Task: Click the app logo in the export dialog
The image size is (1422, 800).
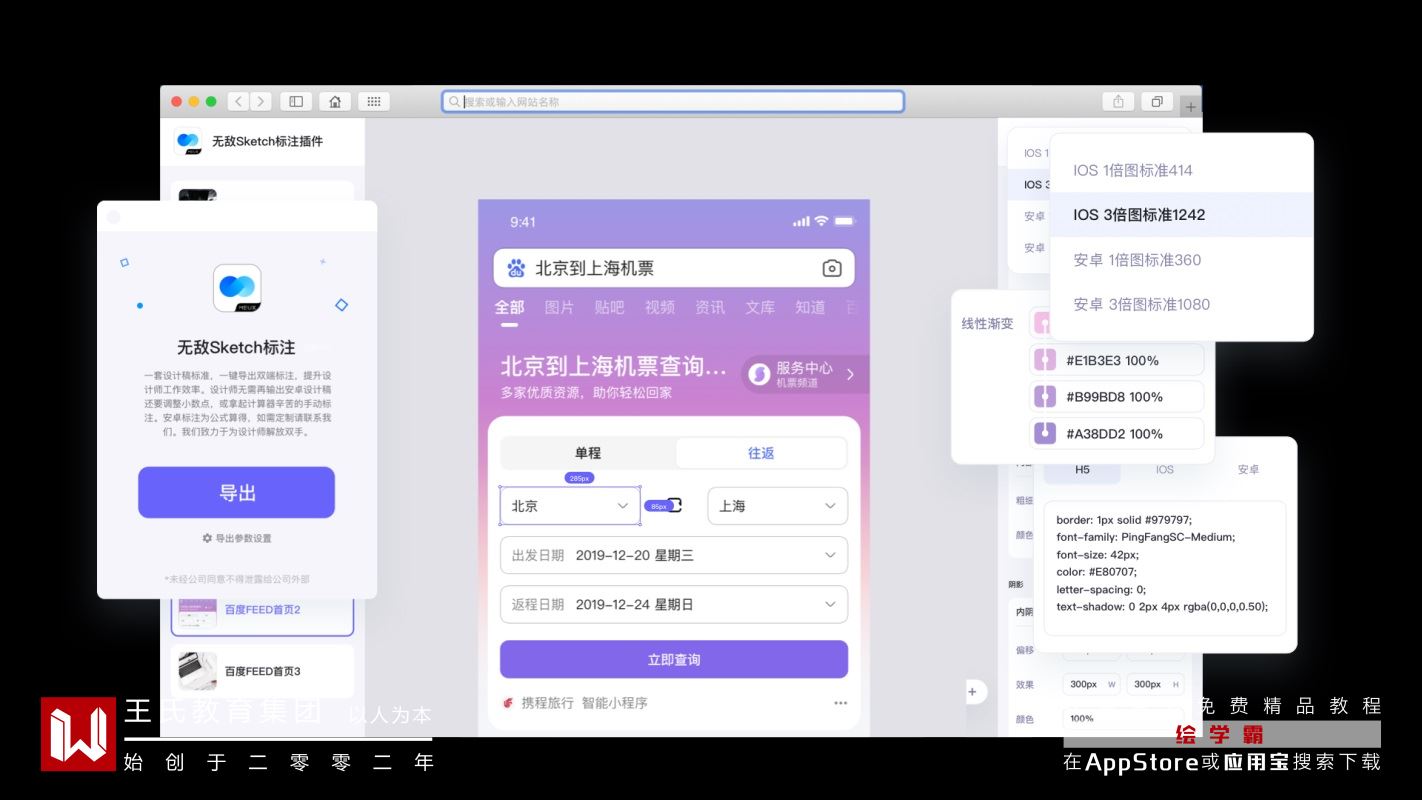Action: (x=237, y=288)
